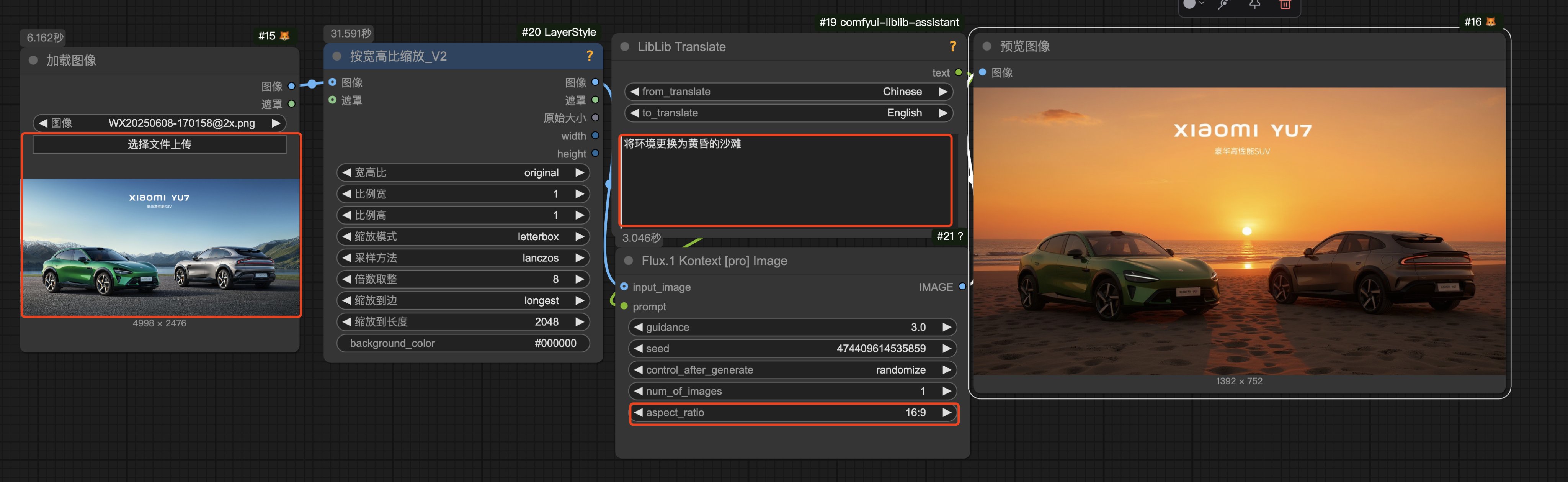Click the 图像 input port of 预览图像 node

click(982, 72)
